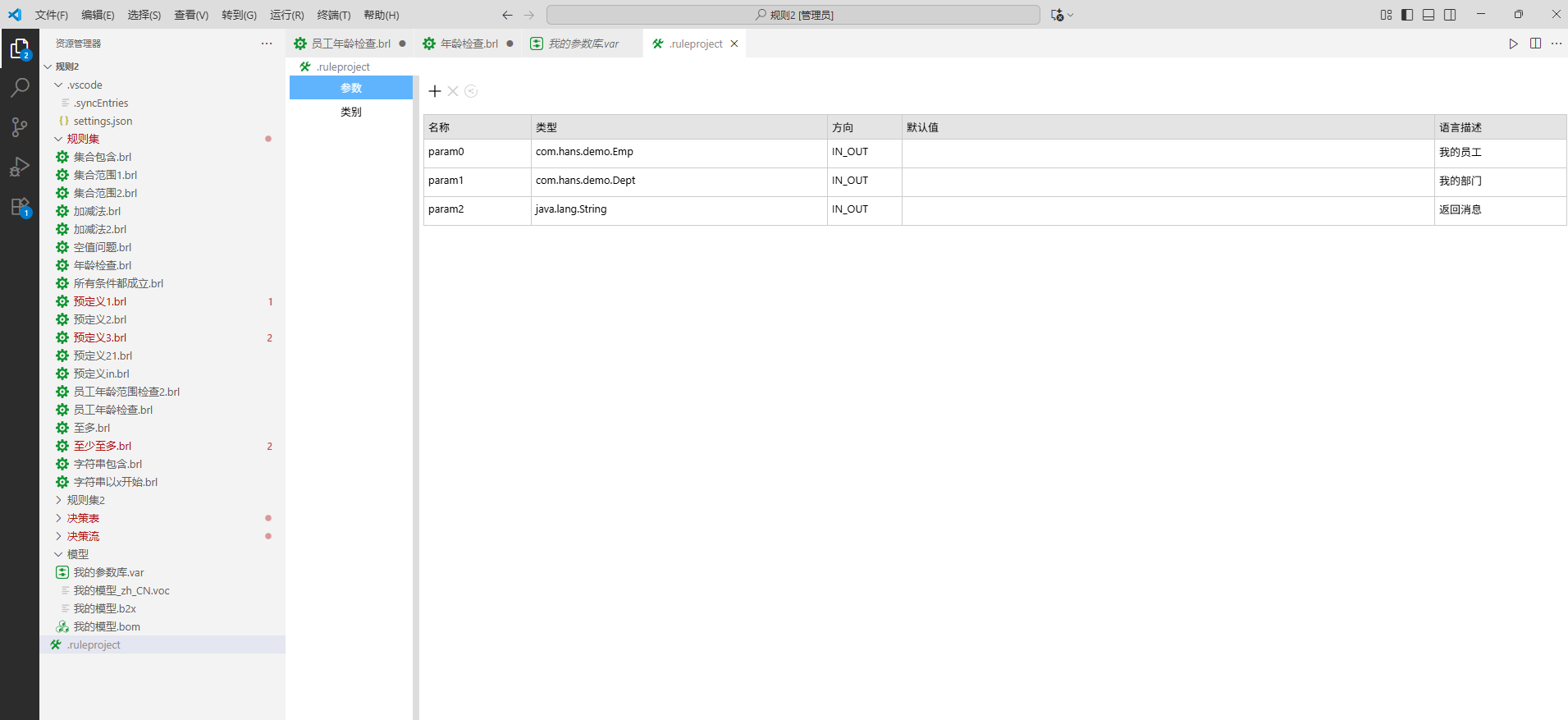
Task: Click the split editor icon
Action: click(x=1535, y=44)
